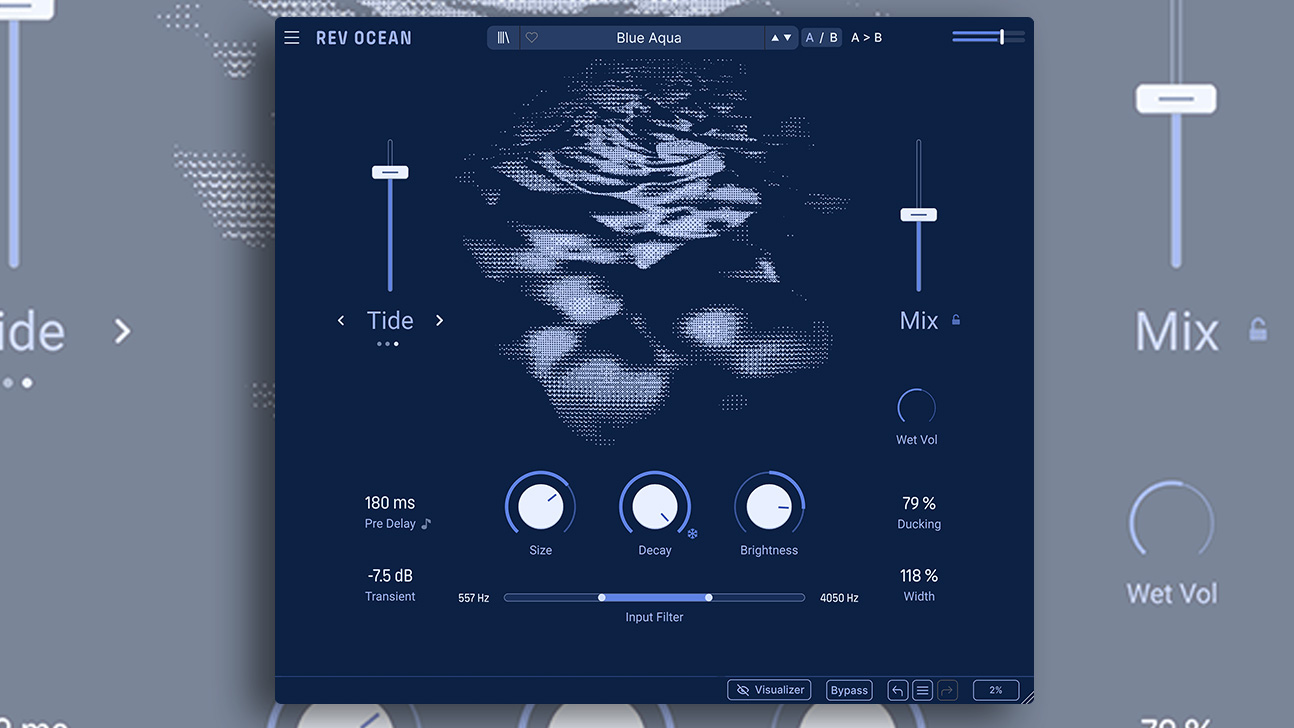Open the Blue Aqua preset name dropdown
This screenshot has height=728, width=1294.
pos(649,38)
